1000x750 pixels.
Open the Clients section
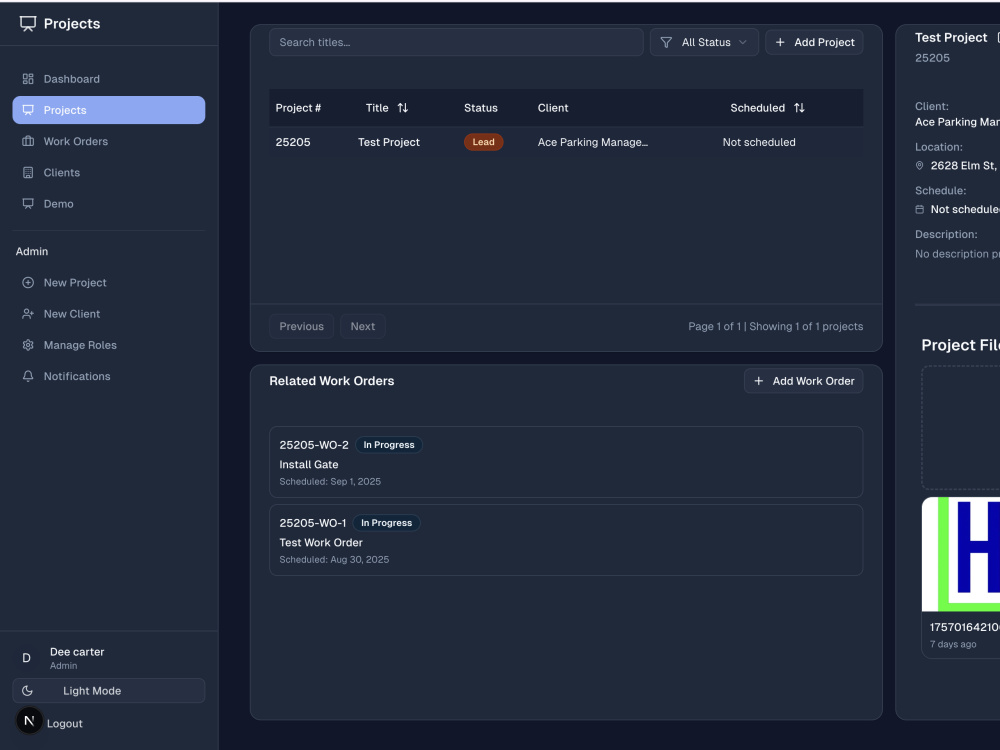click(108, 173)
